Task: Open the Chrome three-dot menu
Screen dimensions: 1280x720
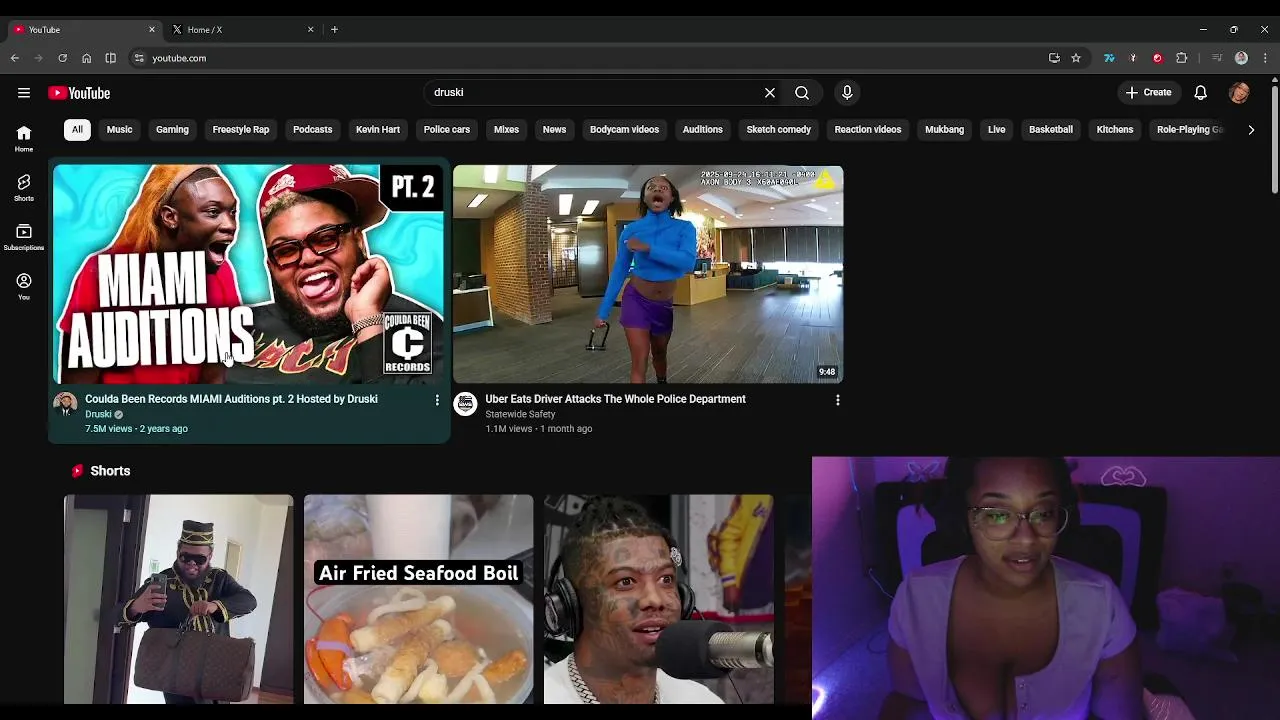Action: [x=1265, y=58]
